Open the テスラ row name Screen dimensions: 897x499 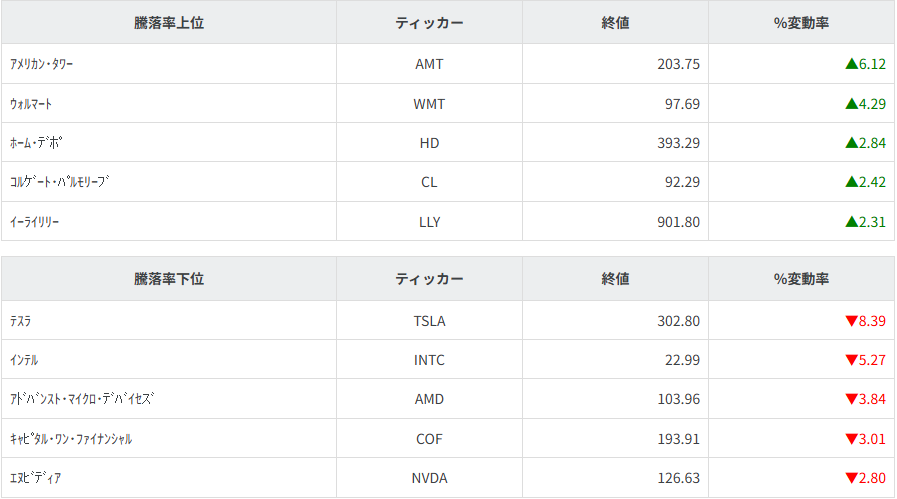click(x=20, y=321)
